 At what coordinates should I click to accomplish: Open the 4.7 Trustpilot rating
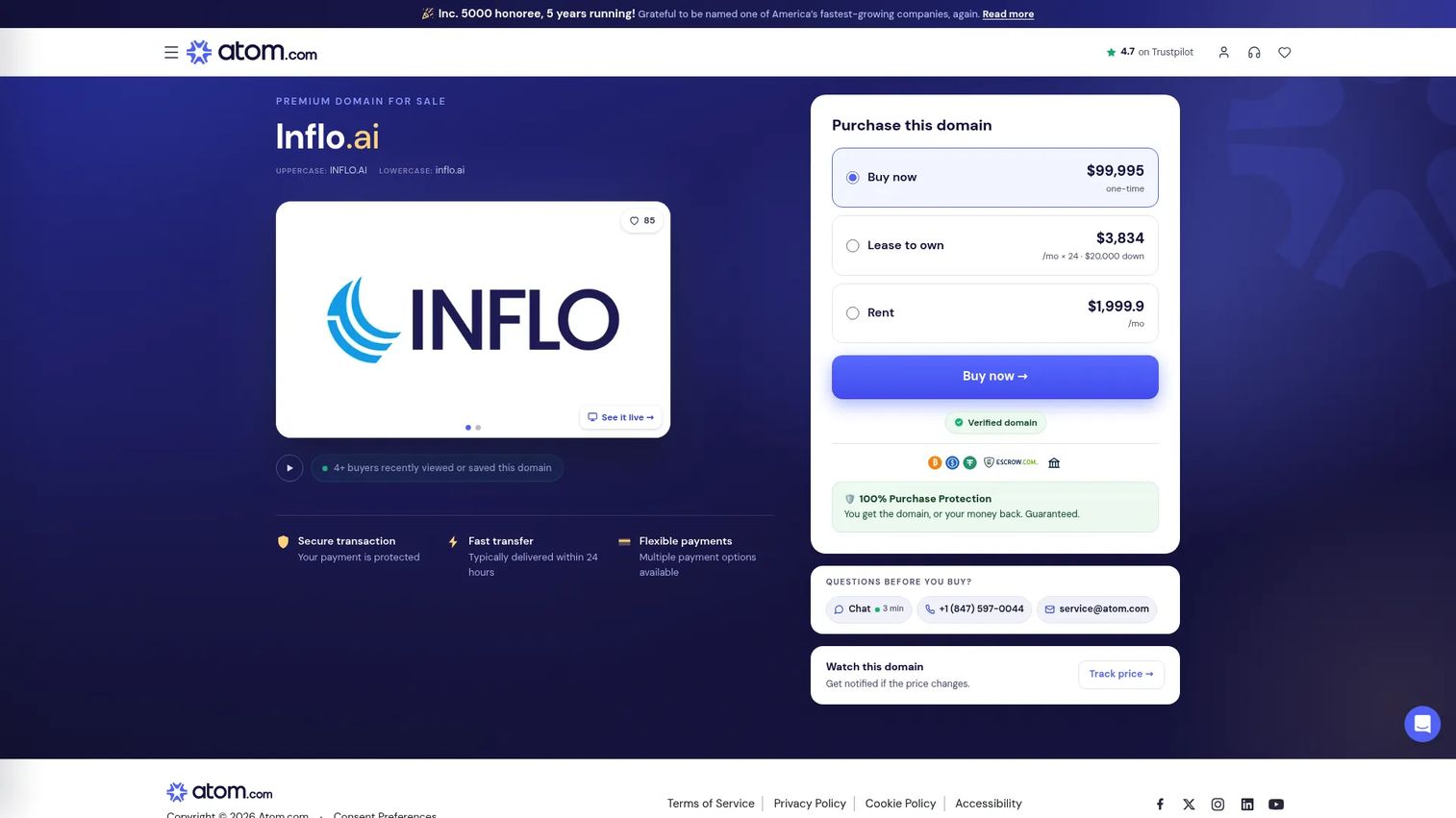pos(1149,52)
